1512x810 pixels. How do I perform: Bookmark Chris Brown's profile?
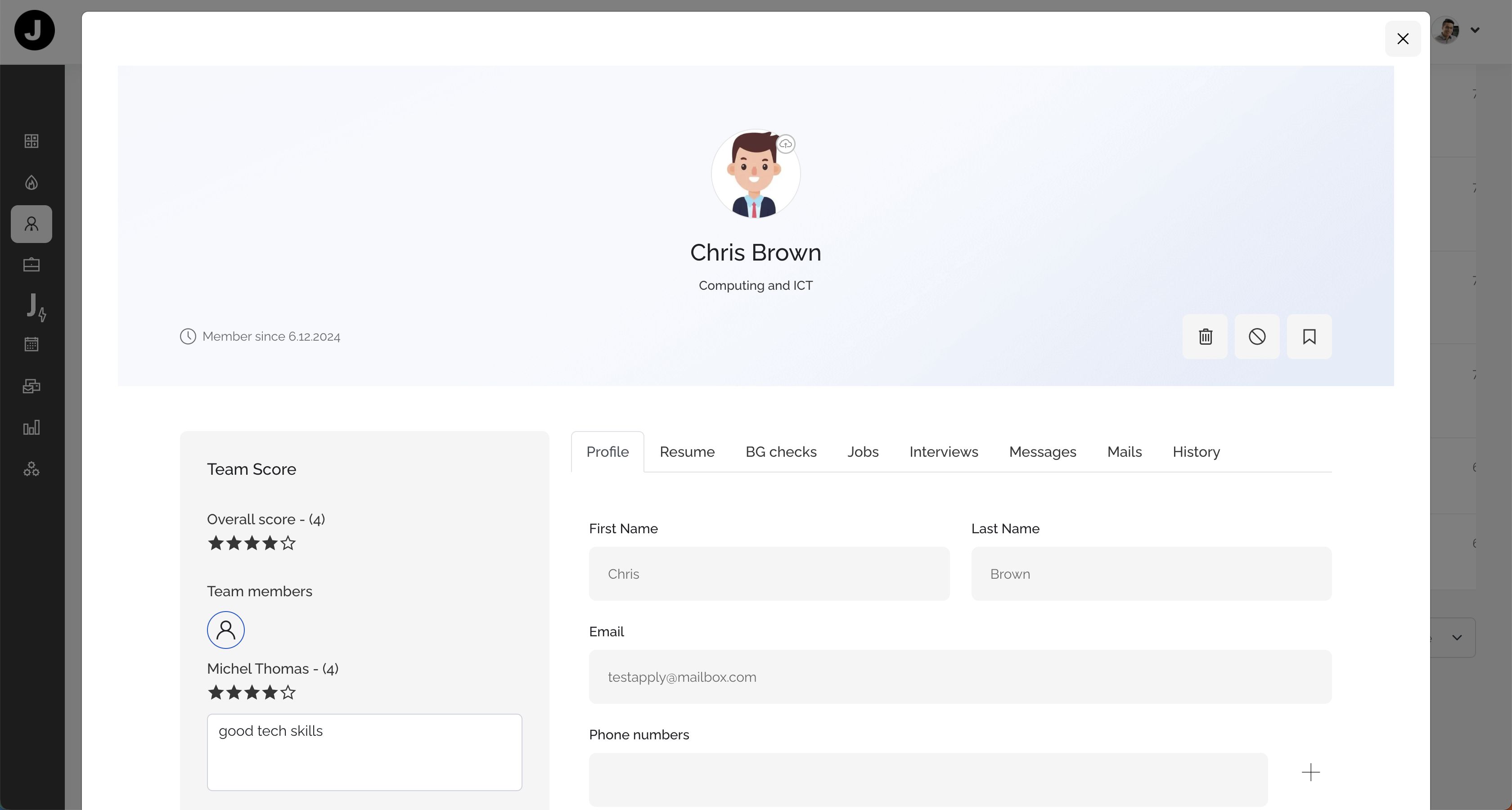coord(1309,336)
